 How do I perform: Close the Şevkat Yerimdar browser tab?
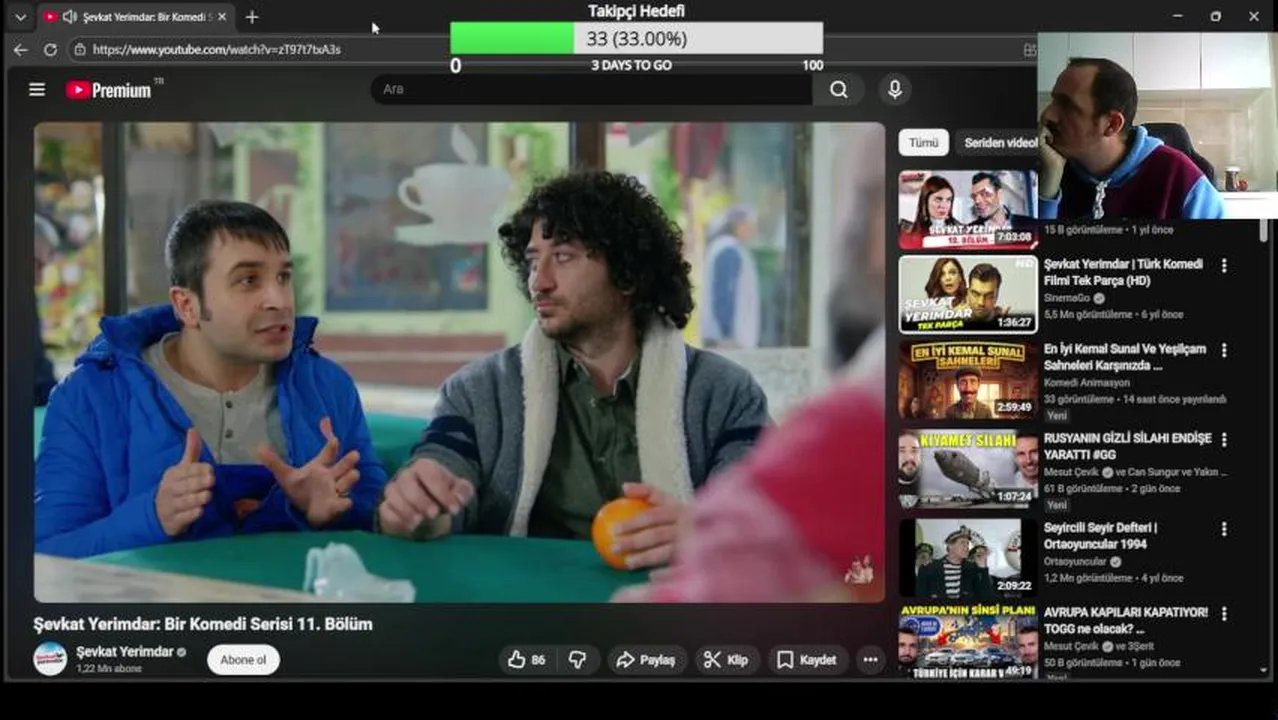[222, 17]
